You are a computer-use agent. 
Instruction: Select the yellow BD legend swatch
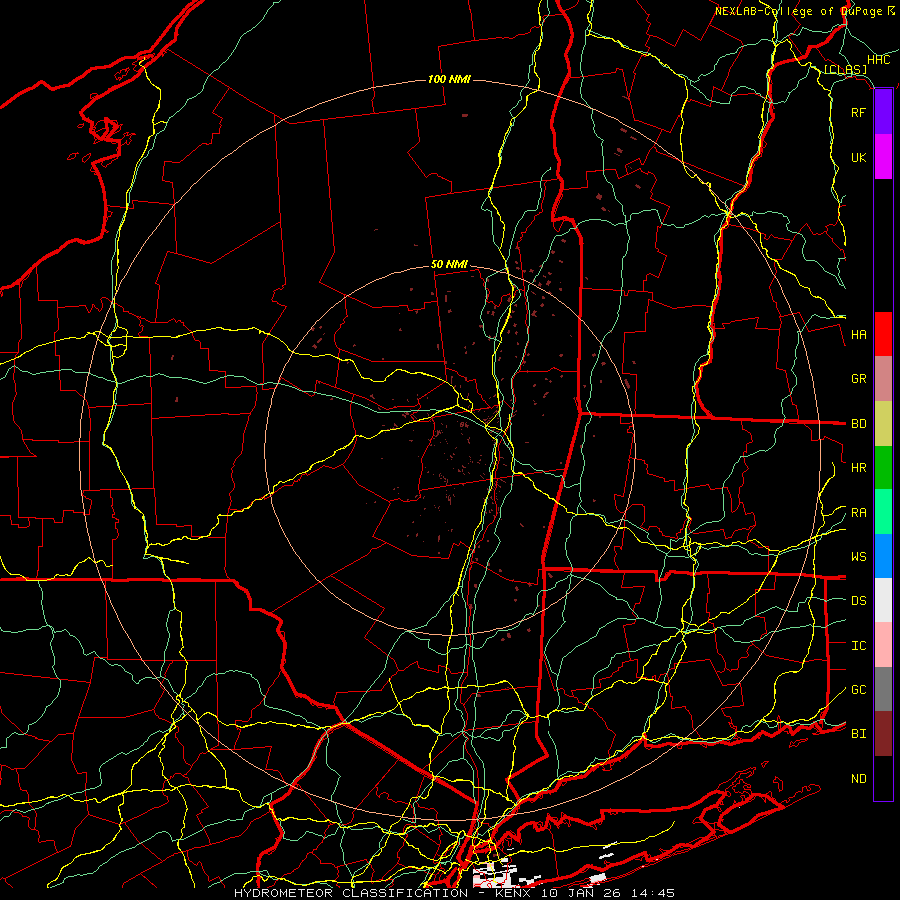pos(883,423)
